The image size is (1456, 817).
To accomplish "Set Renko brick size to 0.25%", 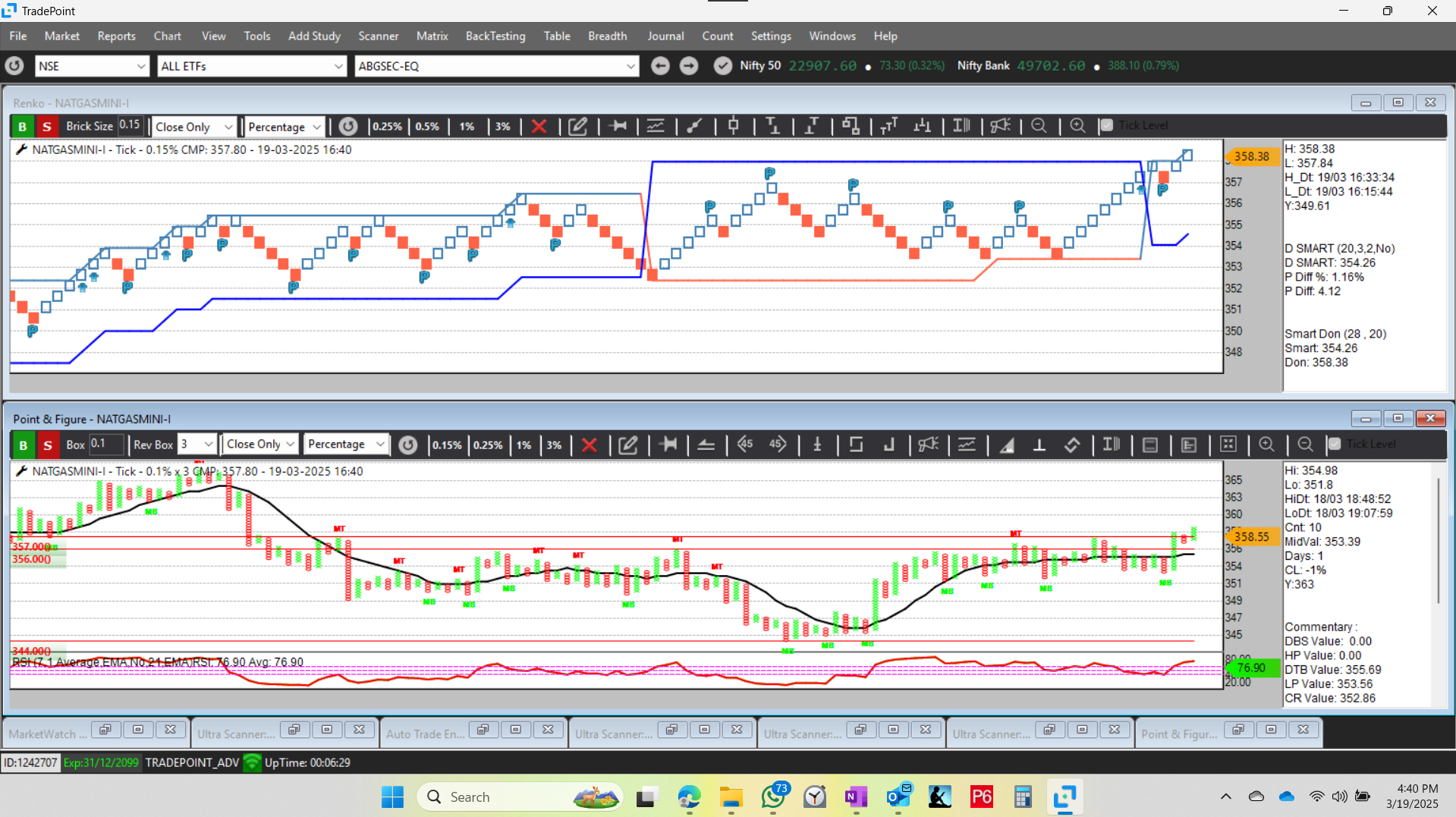I will coord(387,127).
